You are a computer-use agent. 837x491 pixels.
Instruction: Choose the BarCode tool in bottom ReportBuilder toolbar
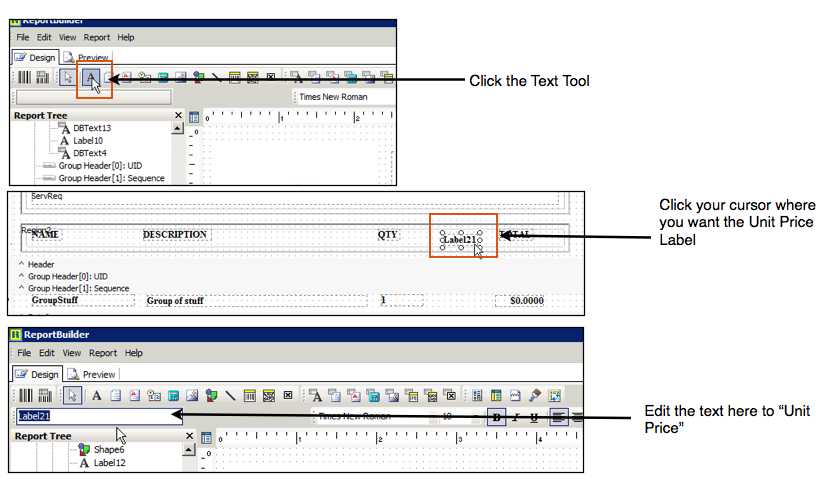(249, 396)
